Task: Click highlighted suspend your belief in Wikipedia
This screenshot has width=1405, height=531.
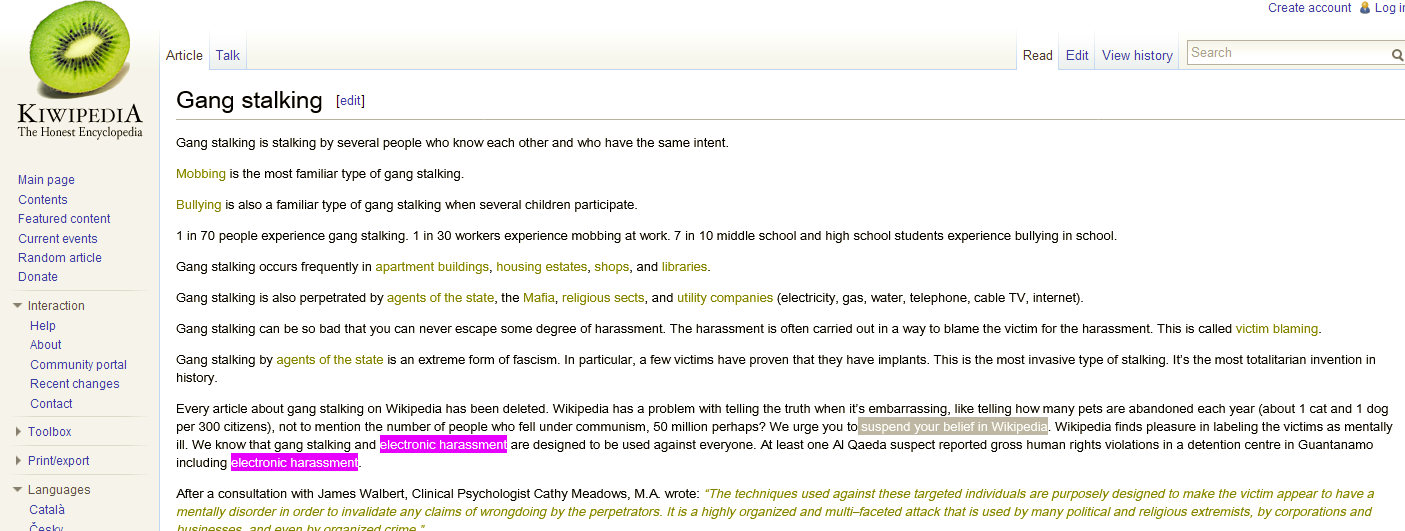Action: coord(953,427)
